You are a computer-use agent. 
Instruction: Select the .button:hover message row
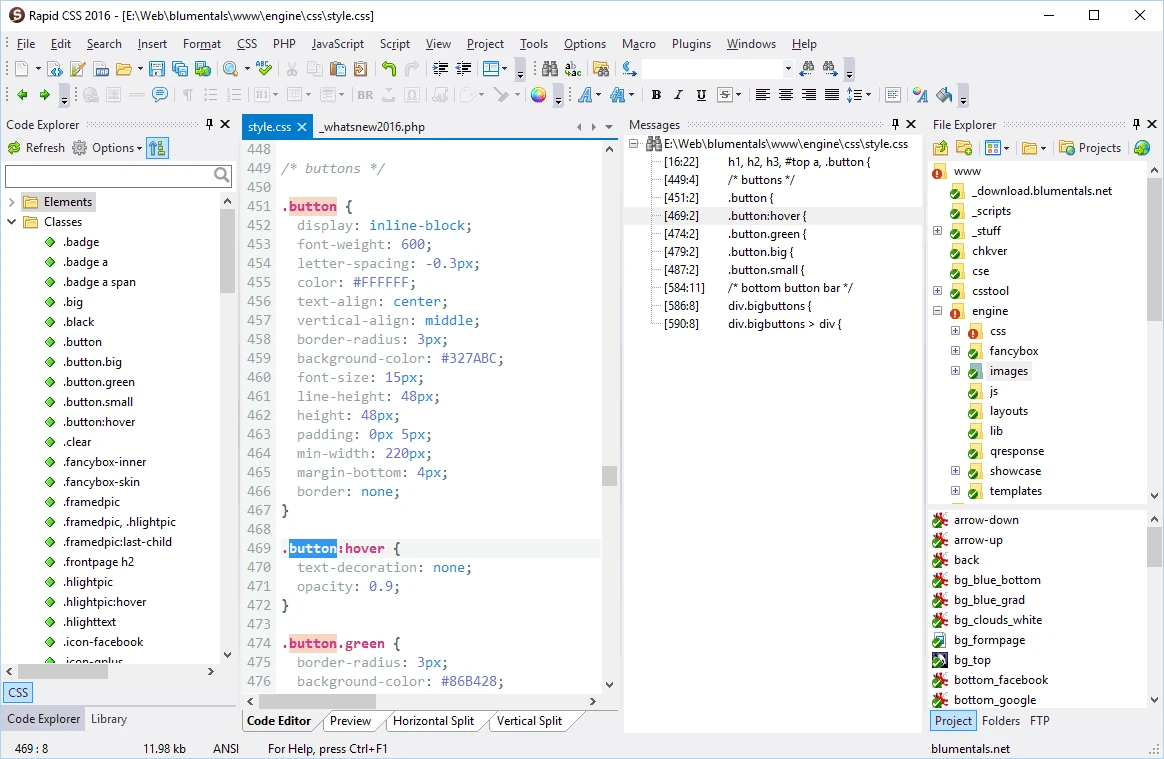tap(772, 216)
